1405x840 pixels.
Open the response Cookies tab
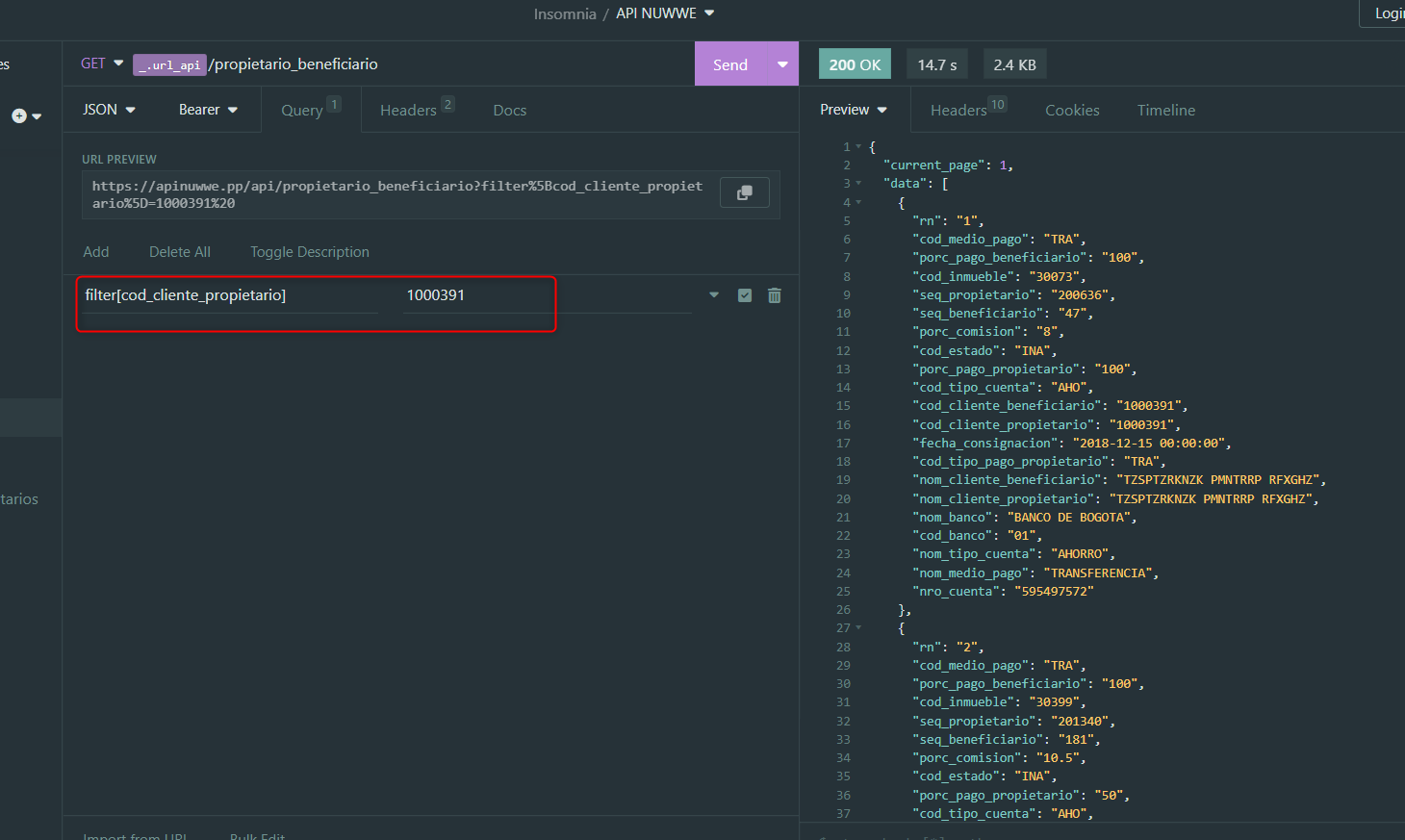tap(1072, 110)
